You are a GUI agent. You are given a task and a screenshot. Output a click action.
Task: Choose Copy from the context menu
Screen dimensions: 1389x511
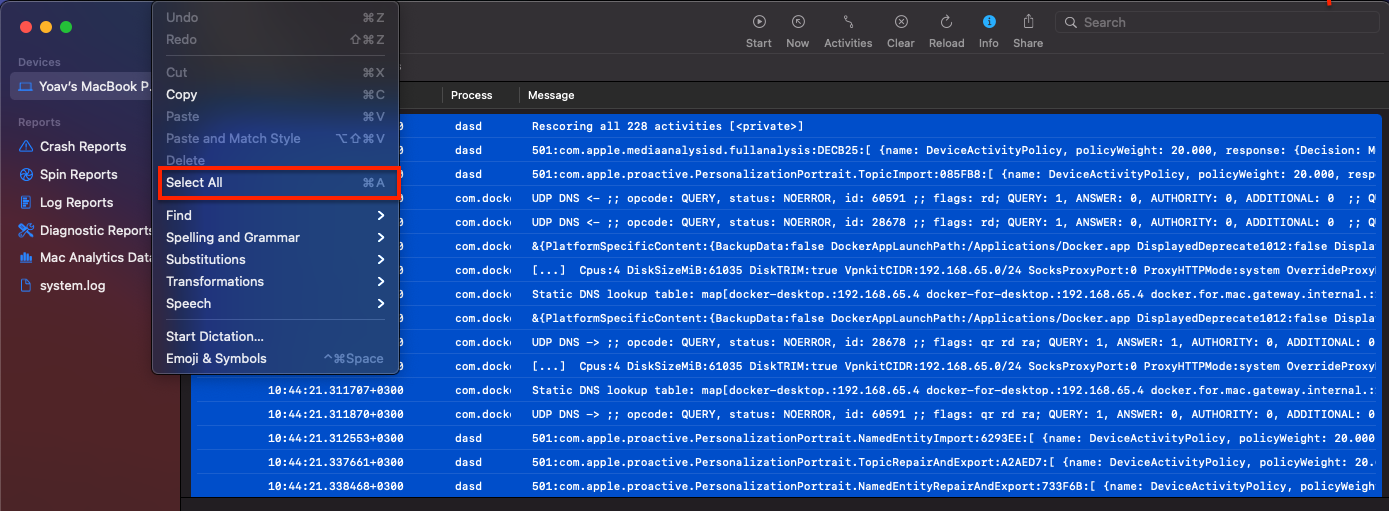(x=182, y=95)
